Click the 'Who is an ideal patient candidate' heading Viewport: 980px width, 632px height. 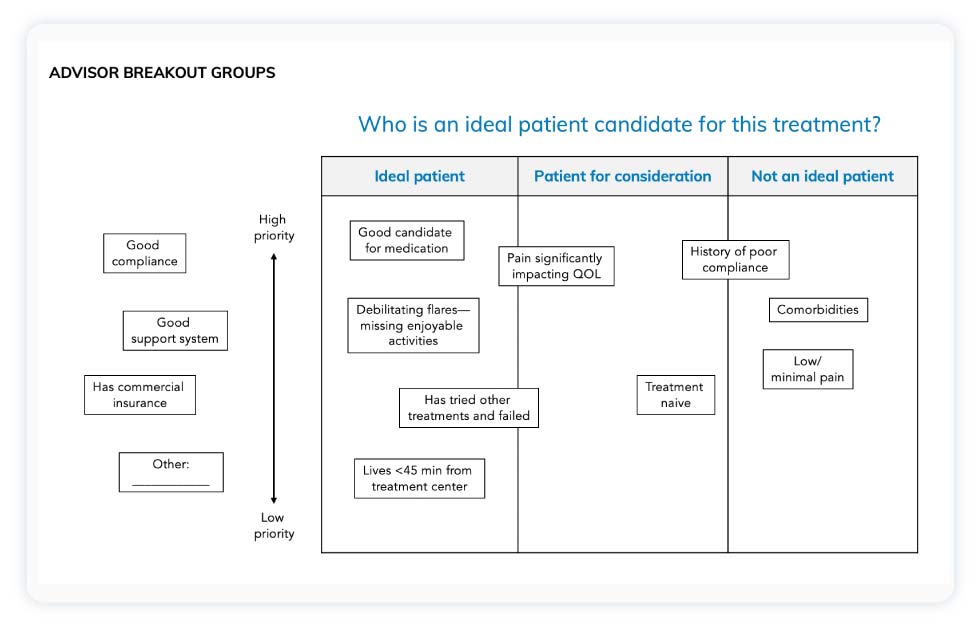click(x=619, y=125)
